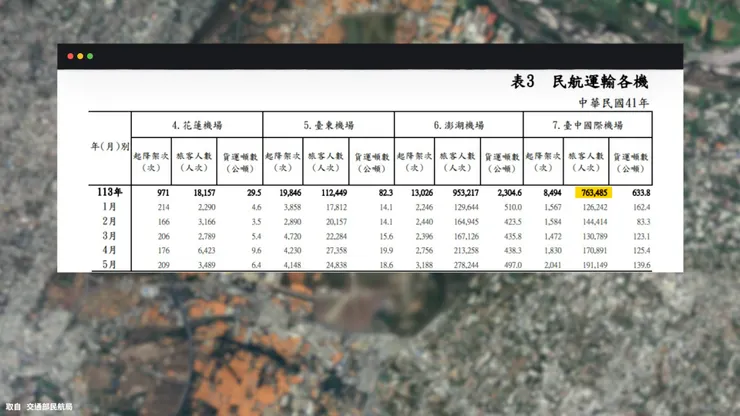Click the 139.6 cell in 5月 row
This screenshot has height=416, width=740.
[x=642, y=265]
